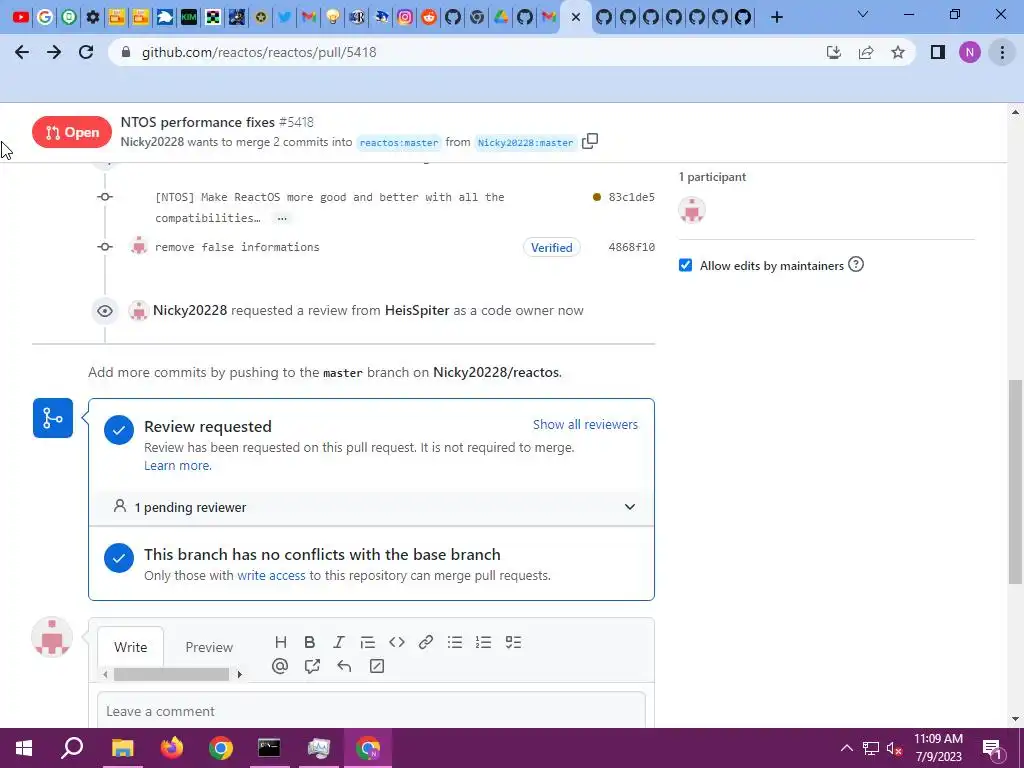Expand the 1 pending reviewer section

(x=372, y=507)
